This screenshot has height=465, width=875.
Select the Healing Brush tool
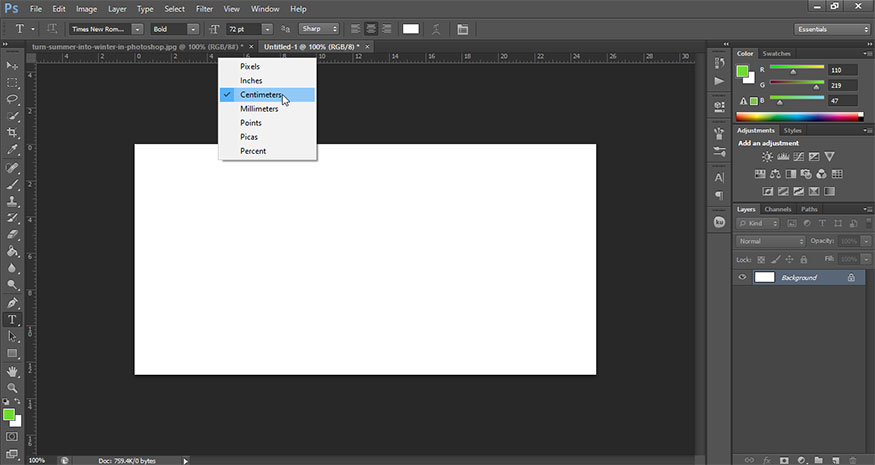pyautogui.click(x=12, y=167)
